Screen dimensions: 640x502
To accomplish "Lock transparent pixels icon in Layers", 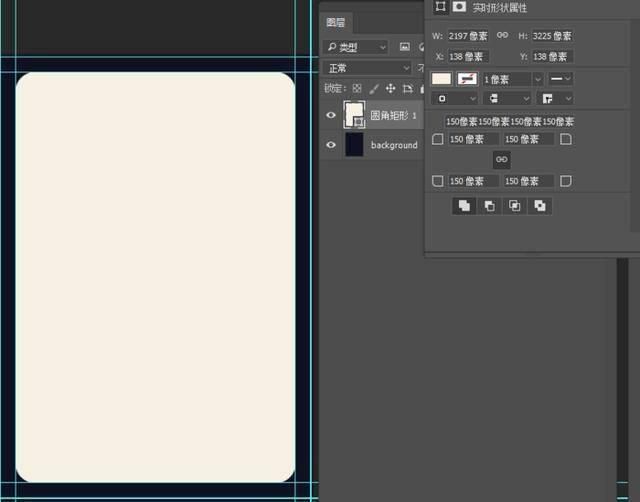I will pyautogui.click(x=357, y=88).
